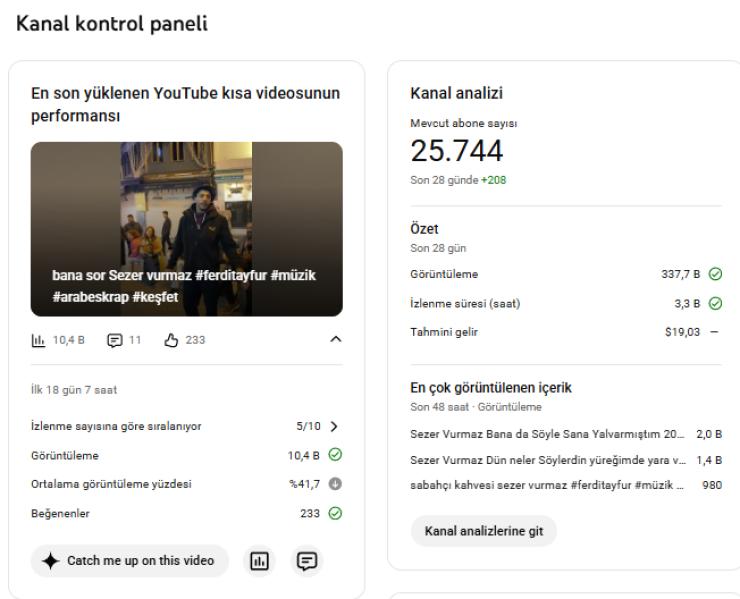Open the Sezer Vurmaz Bana da Söyle video
This screenshot has height=599, width=740.
(547, 434)
